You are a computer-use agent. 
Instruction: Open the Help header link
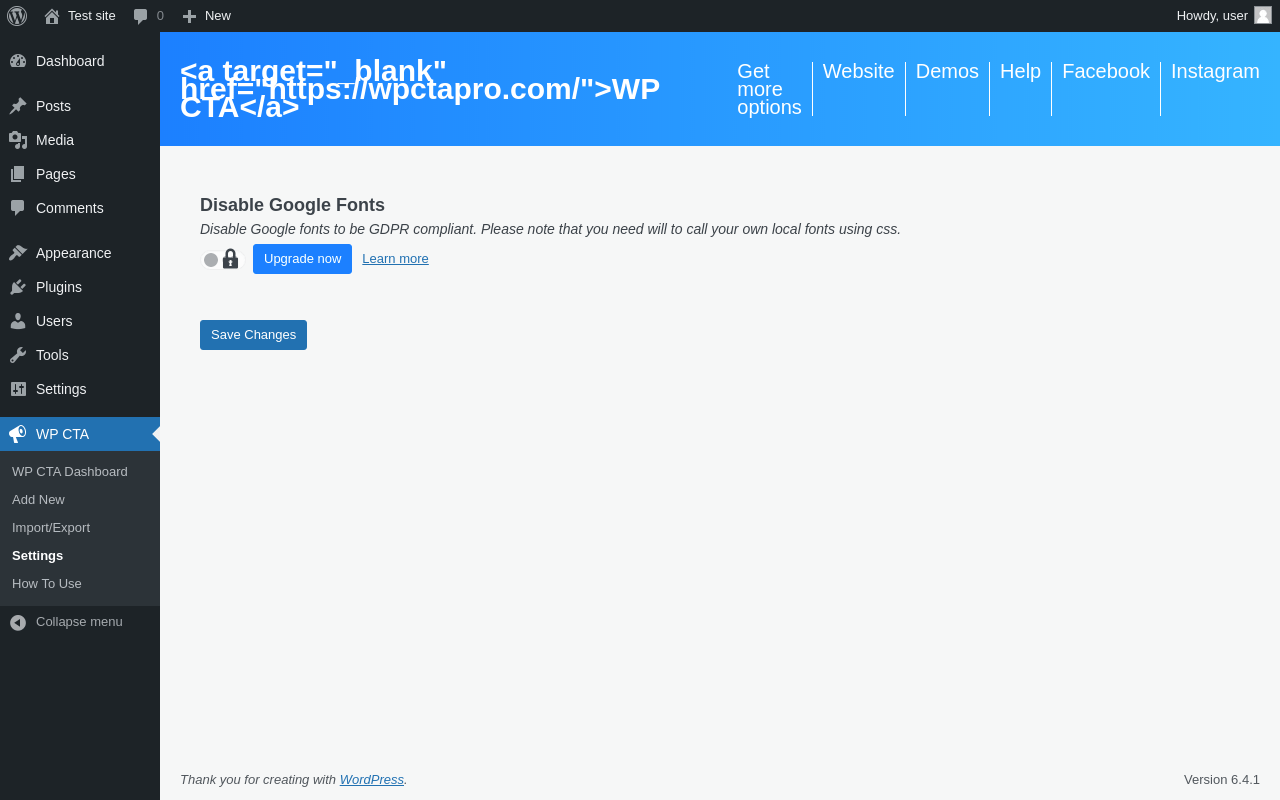coord(1020,71)
